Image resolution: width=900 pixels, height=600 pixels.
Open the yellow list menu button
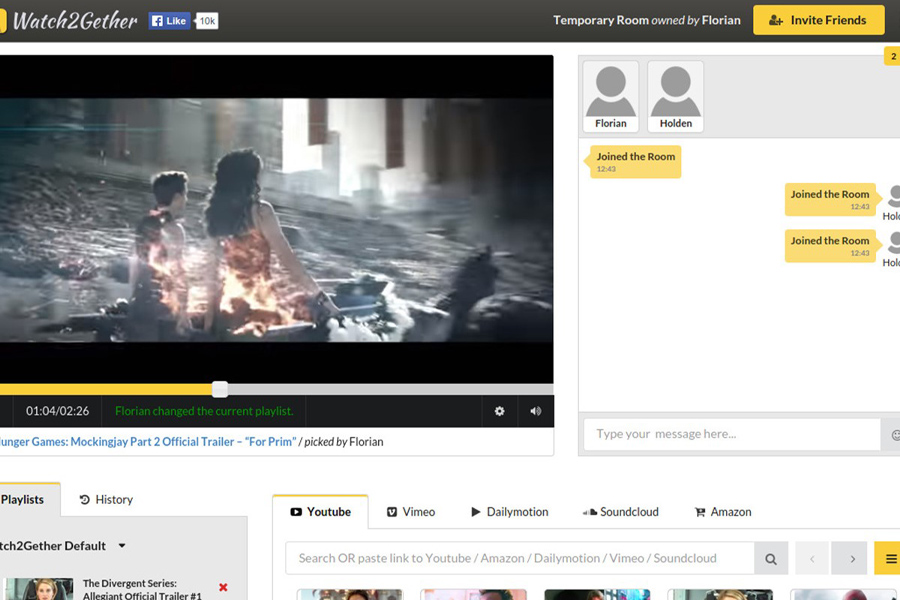point(888,559)
